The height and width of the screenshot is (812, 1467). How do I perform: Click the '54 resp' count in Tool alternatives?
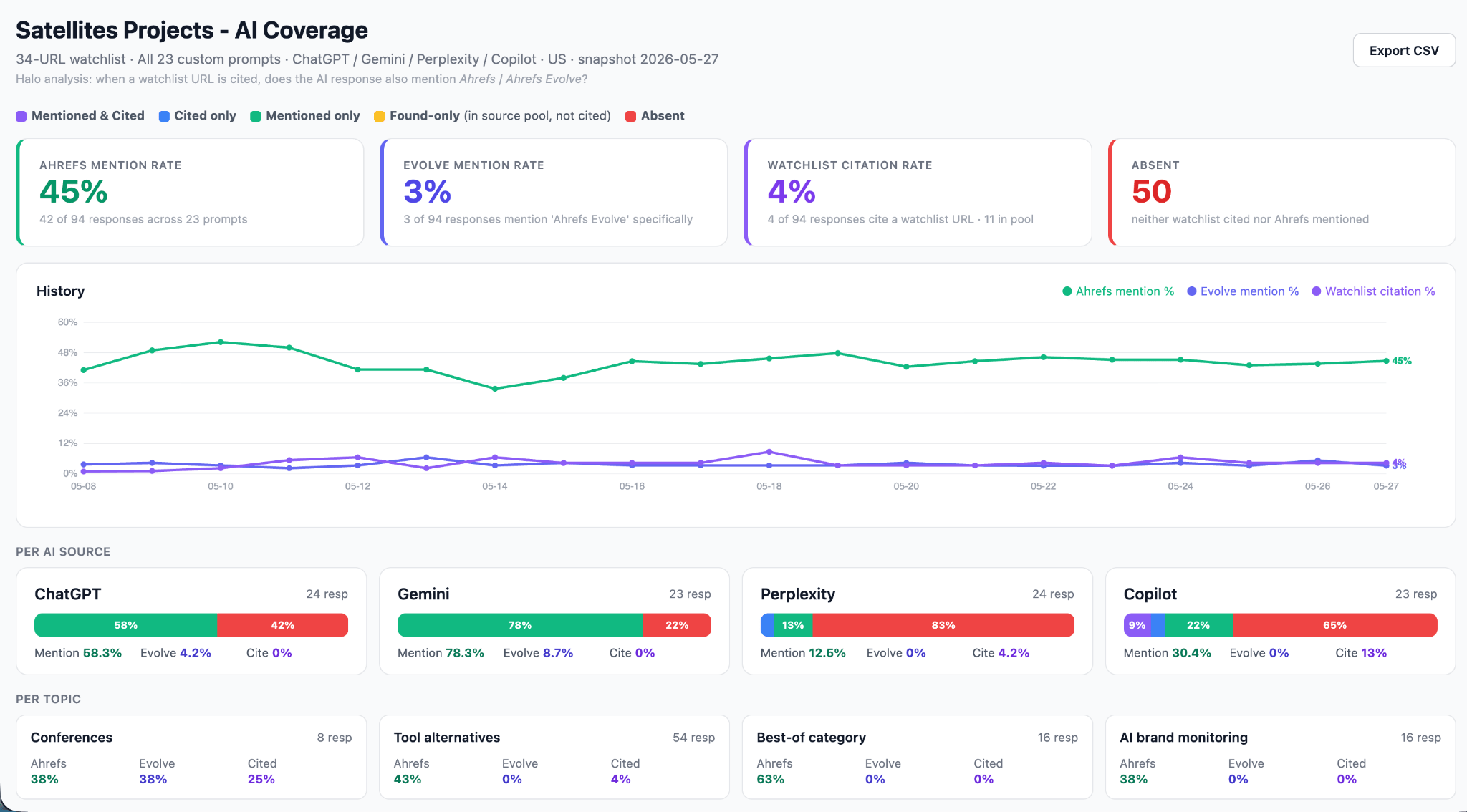pos(693,738)
